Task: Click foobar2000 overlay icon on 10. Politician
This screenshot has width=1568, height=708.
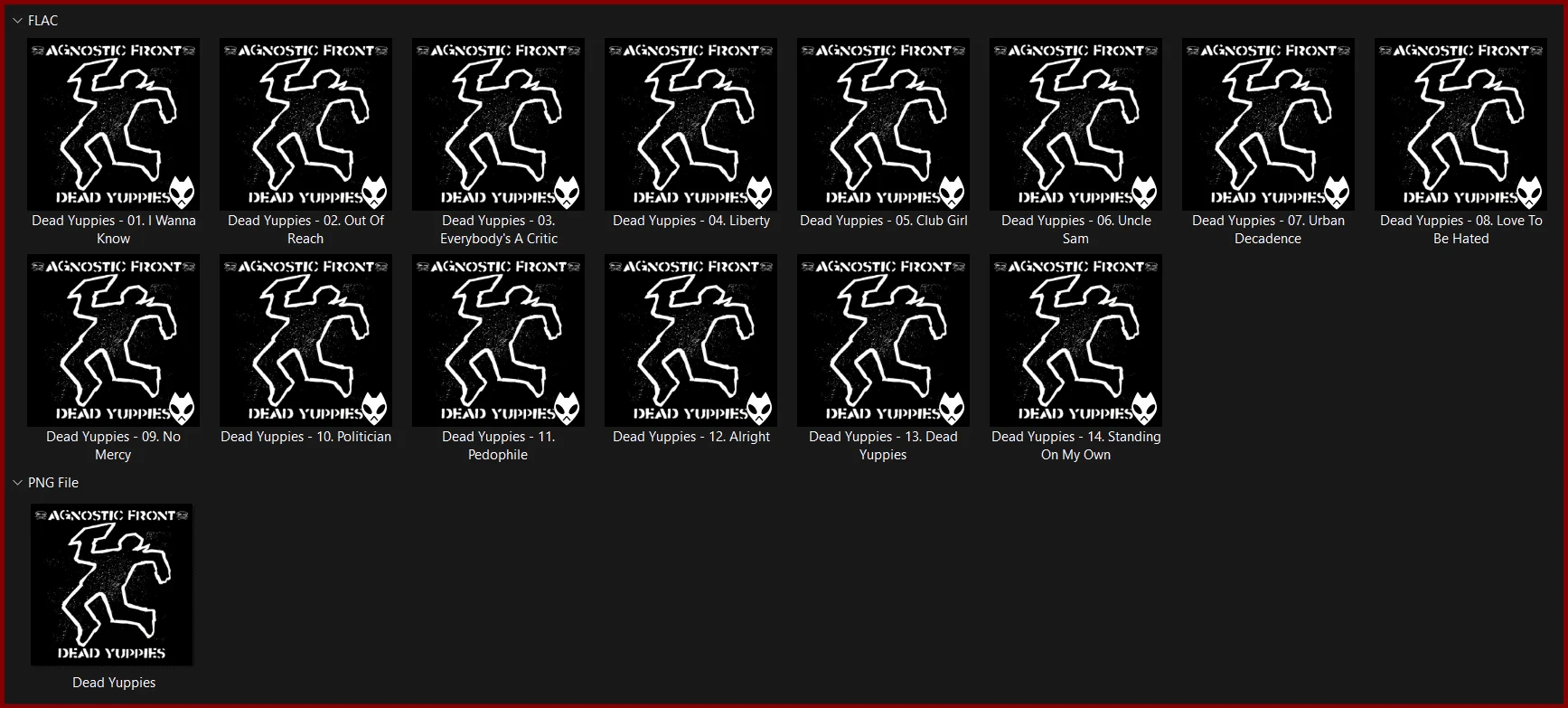Action: coord(375,409)
